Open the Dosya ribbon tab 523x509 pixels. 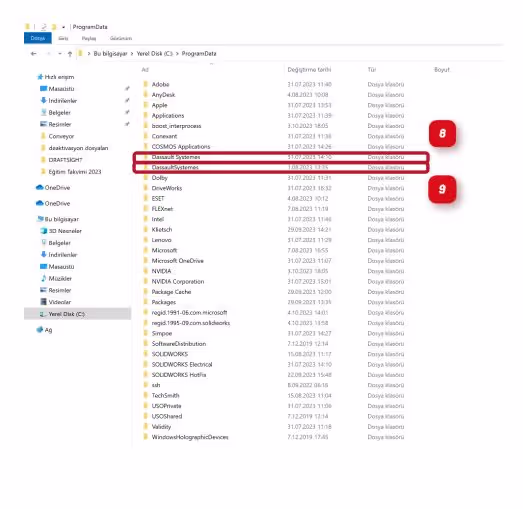click(38, 38)
